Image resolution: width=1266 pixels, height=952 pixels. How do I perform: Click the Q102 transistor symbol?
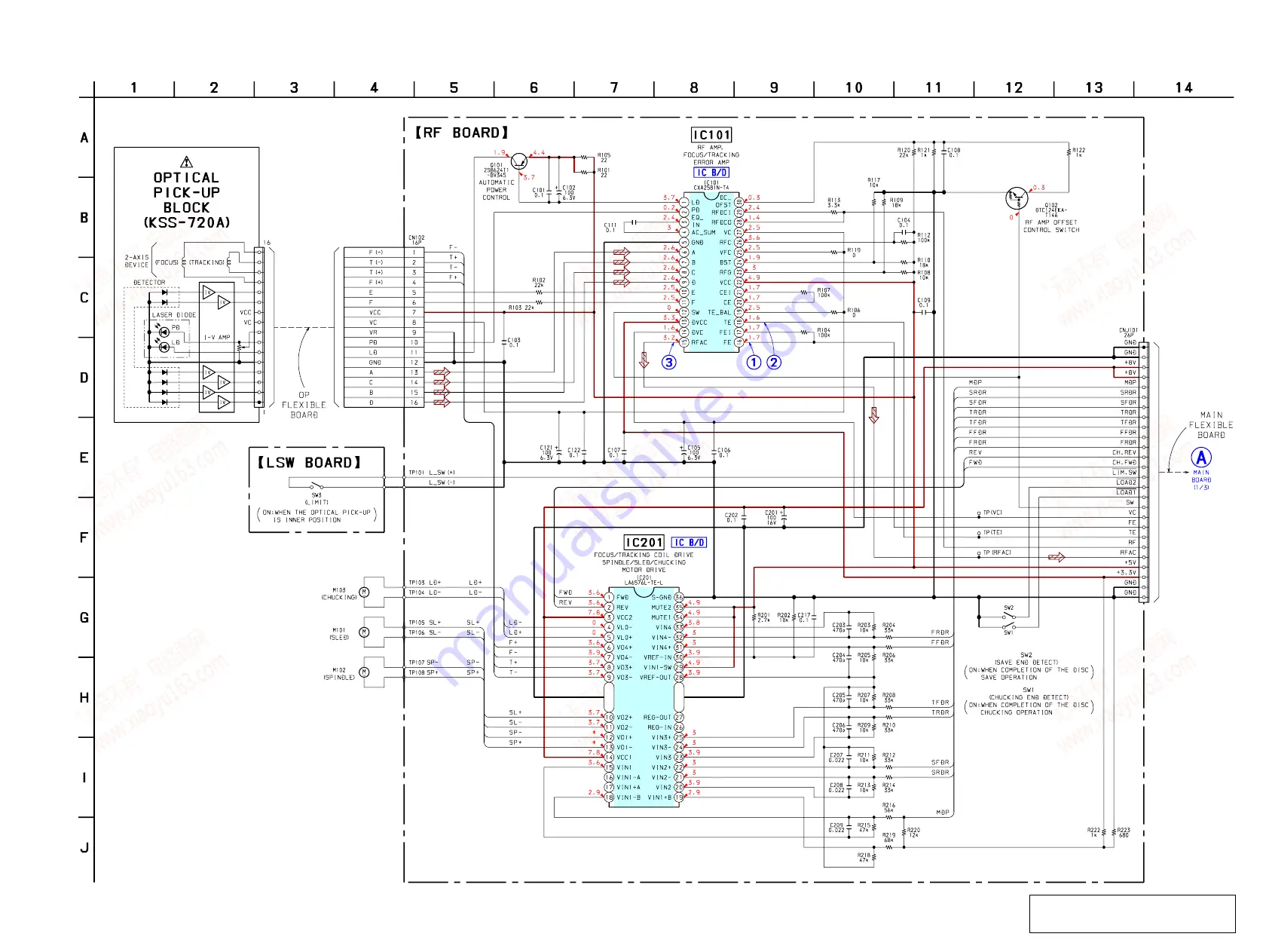[x=1017, y=199]
